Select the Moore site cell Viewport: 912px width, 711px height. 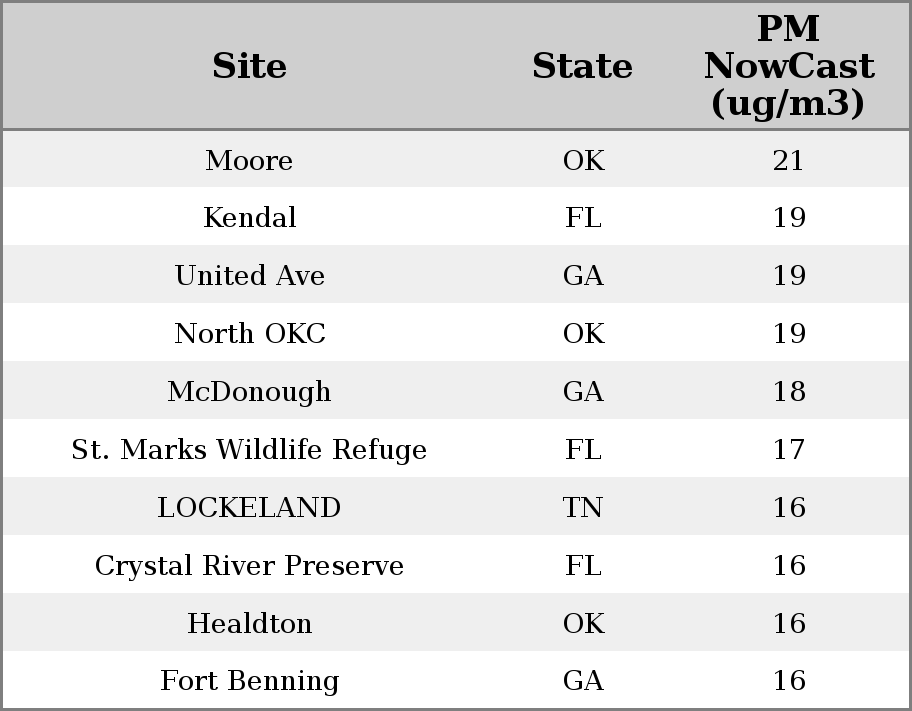(x=249, y=160)
